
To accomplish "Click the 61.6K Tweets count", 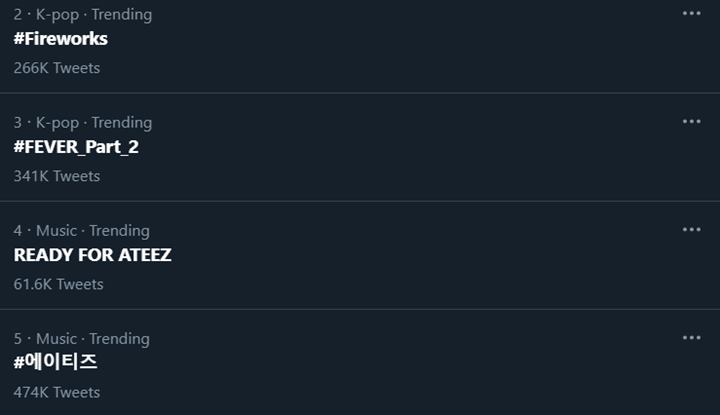I will 59,284.
